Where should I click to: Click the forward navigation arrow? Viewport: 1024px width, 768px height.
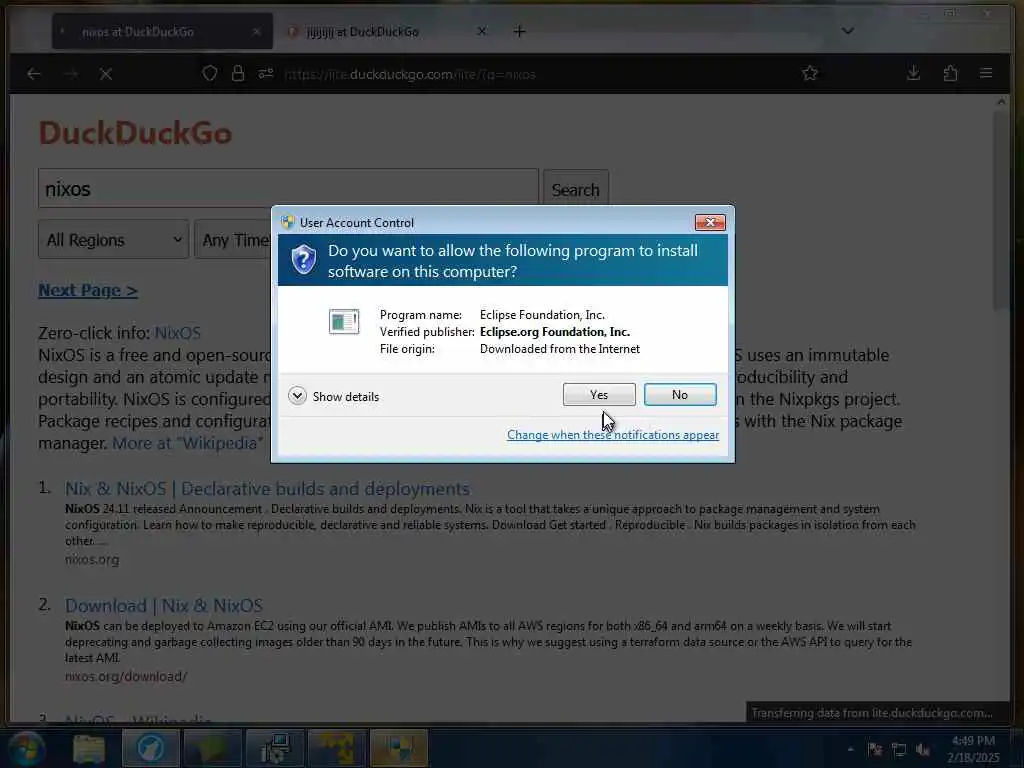71,74
